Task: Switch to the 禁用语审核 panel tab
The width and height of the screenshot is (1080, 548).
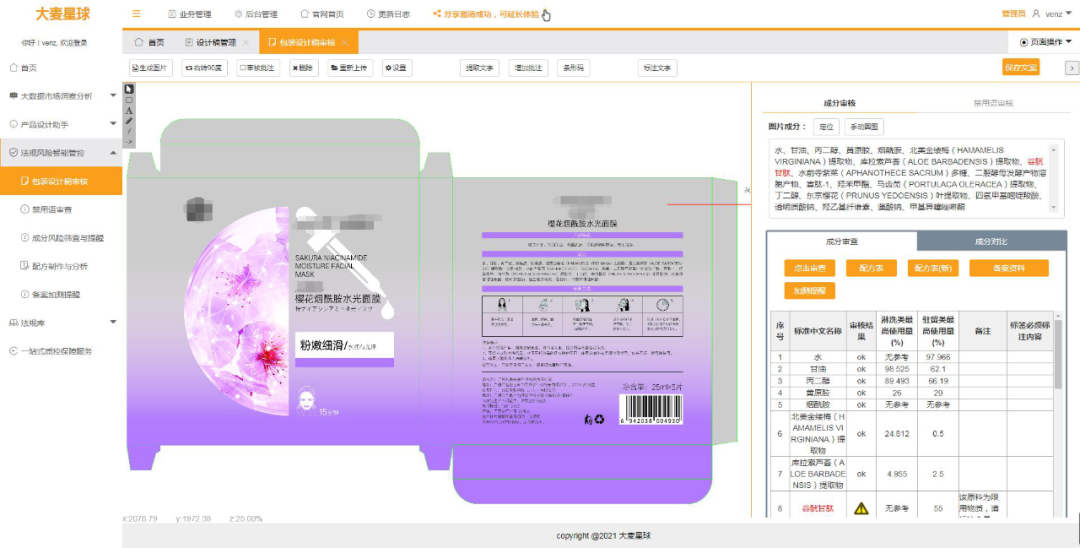Action: (993, 103)
